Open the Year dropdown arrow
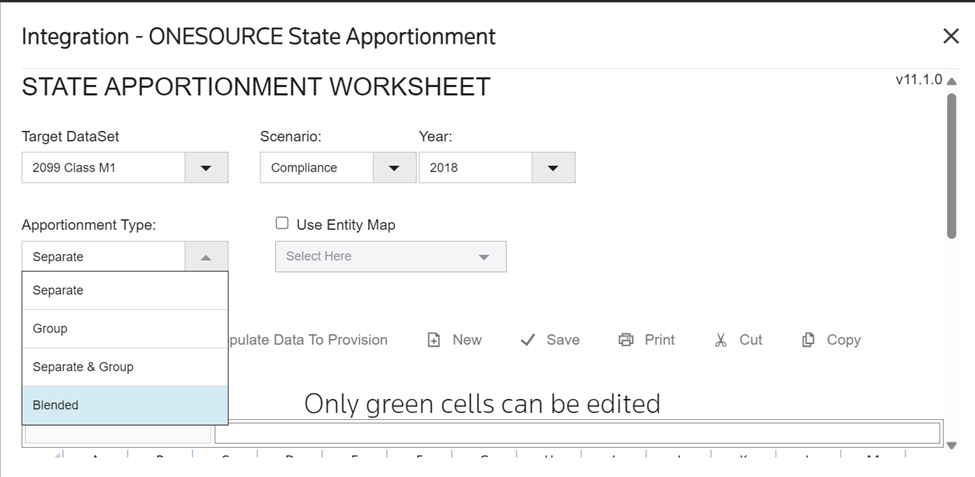Viewport: 975px width, 477px height. click(x=553, y=168)
